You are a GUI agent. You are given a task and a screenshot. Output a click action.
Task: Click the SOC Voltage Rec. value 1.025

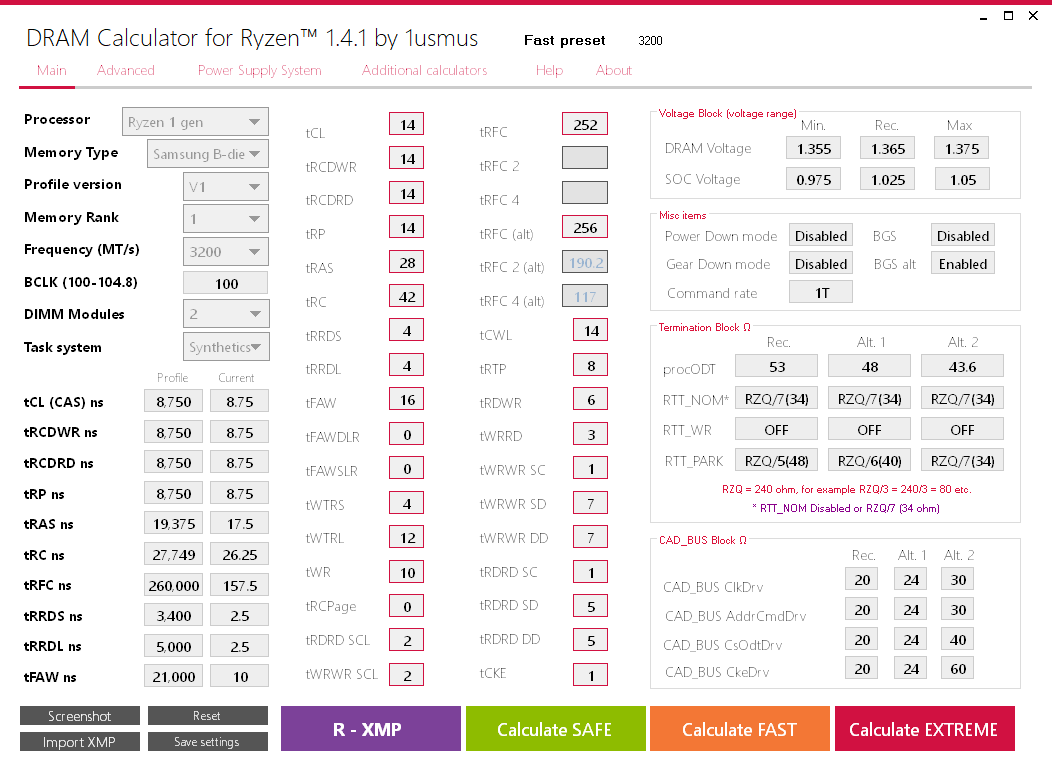coord(888,179)
